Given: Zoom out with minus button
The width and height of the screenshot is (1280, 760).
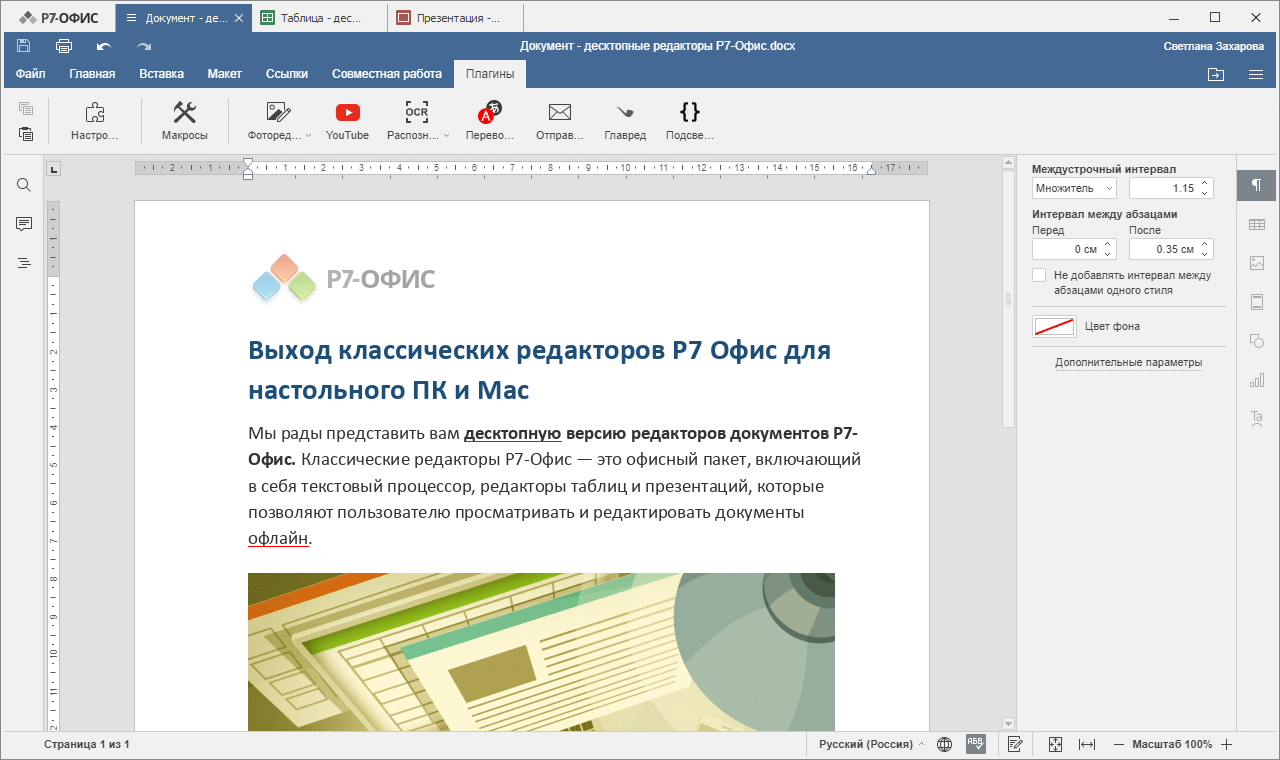Looking at the screenshot, I should 1119,744.
